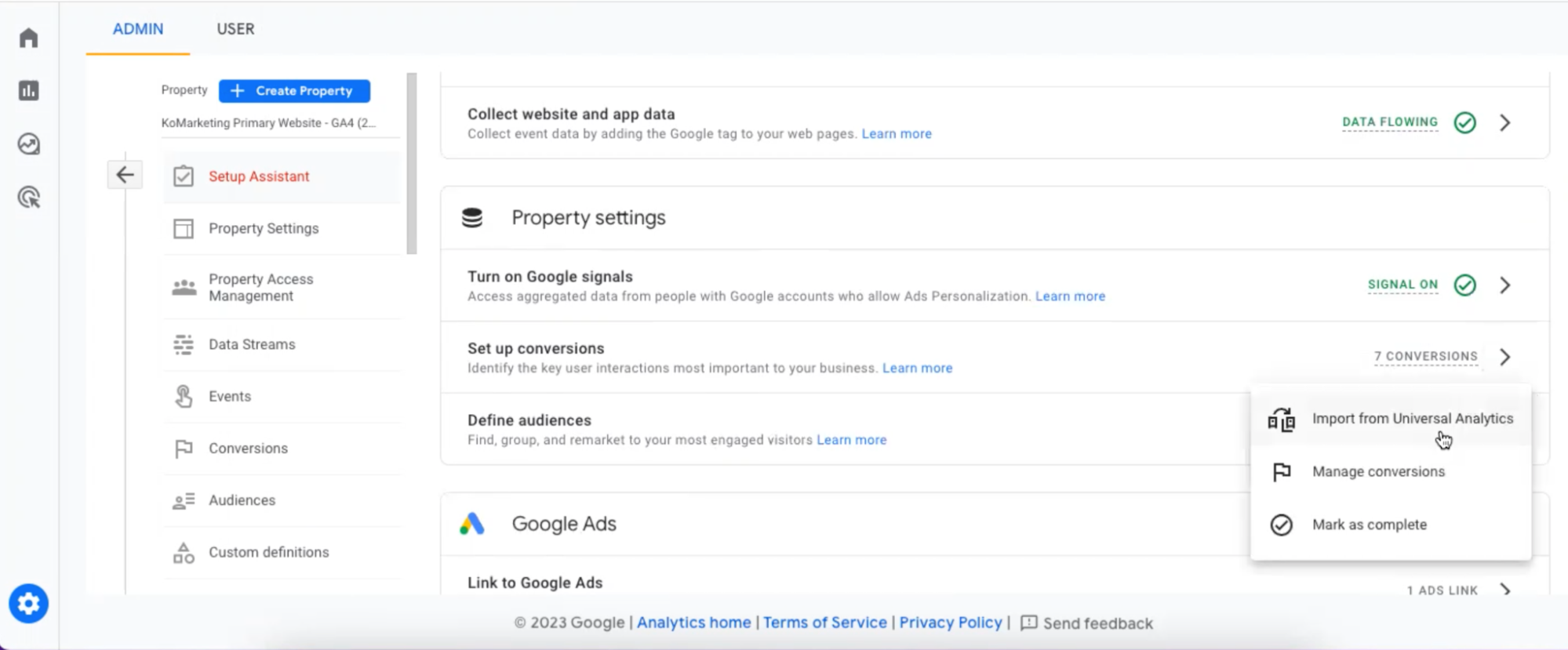Open Audiences in the sidebar

(282, 500)
